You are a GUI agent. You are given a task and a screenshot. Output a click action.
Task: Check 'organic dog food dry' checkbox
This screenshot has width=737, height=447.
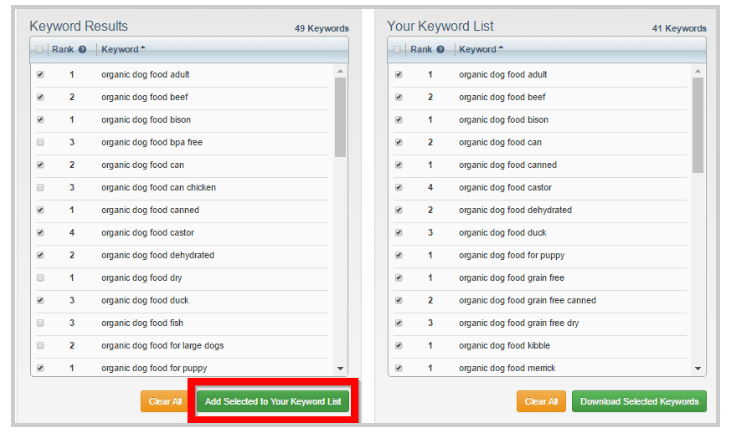coord(40,277)
